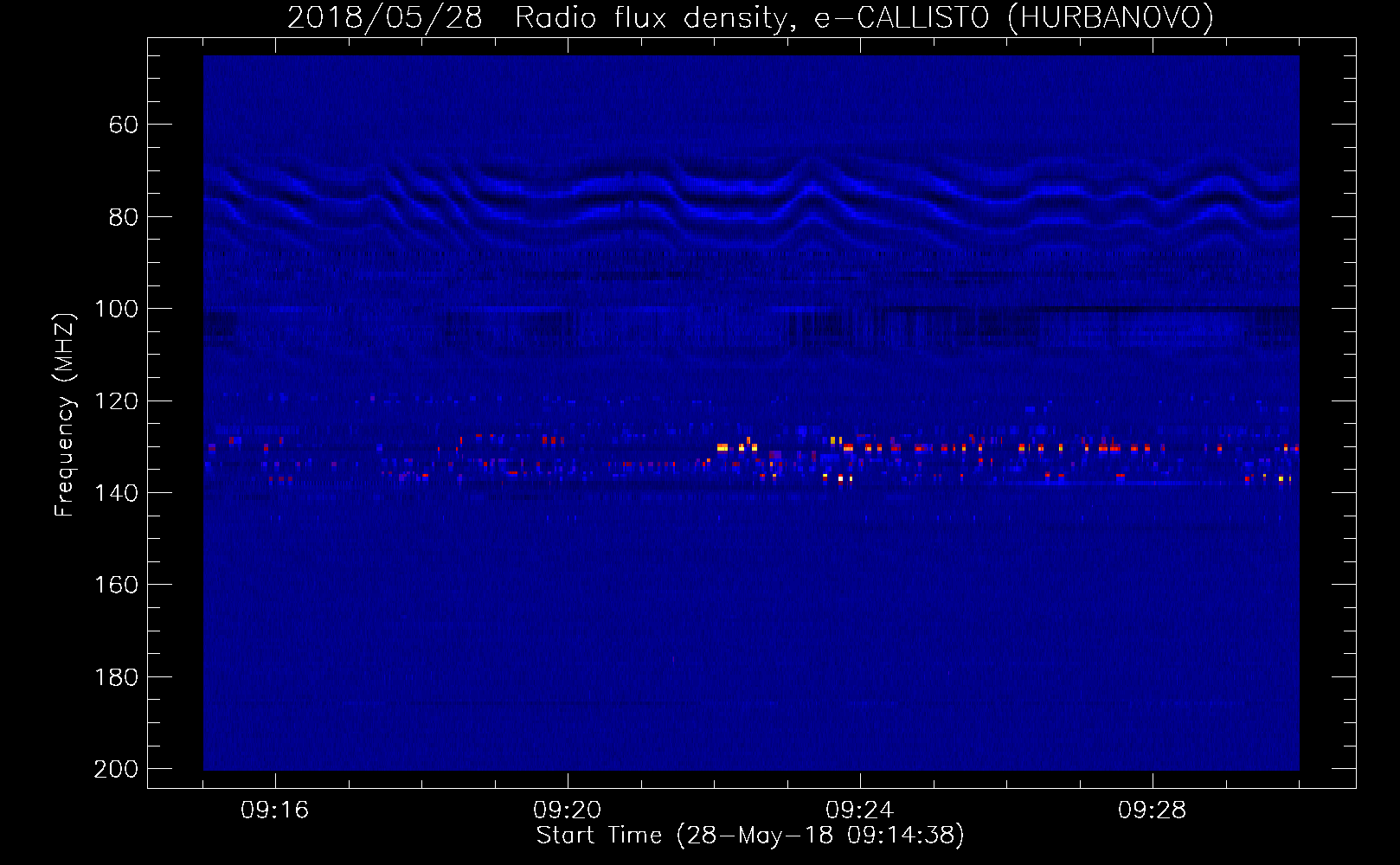The width and height of the screenshot is (1400, 865).
Task: Click the 60 frequency tick label
Action: click(123, 125)
